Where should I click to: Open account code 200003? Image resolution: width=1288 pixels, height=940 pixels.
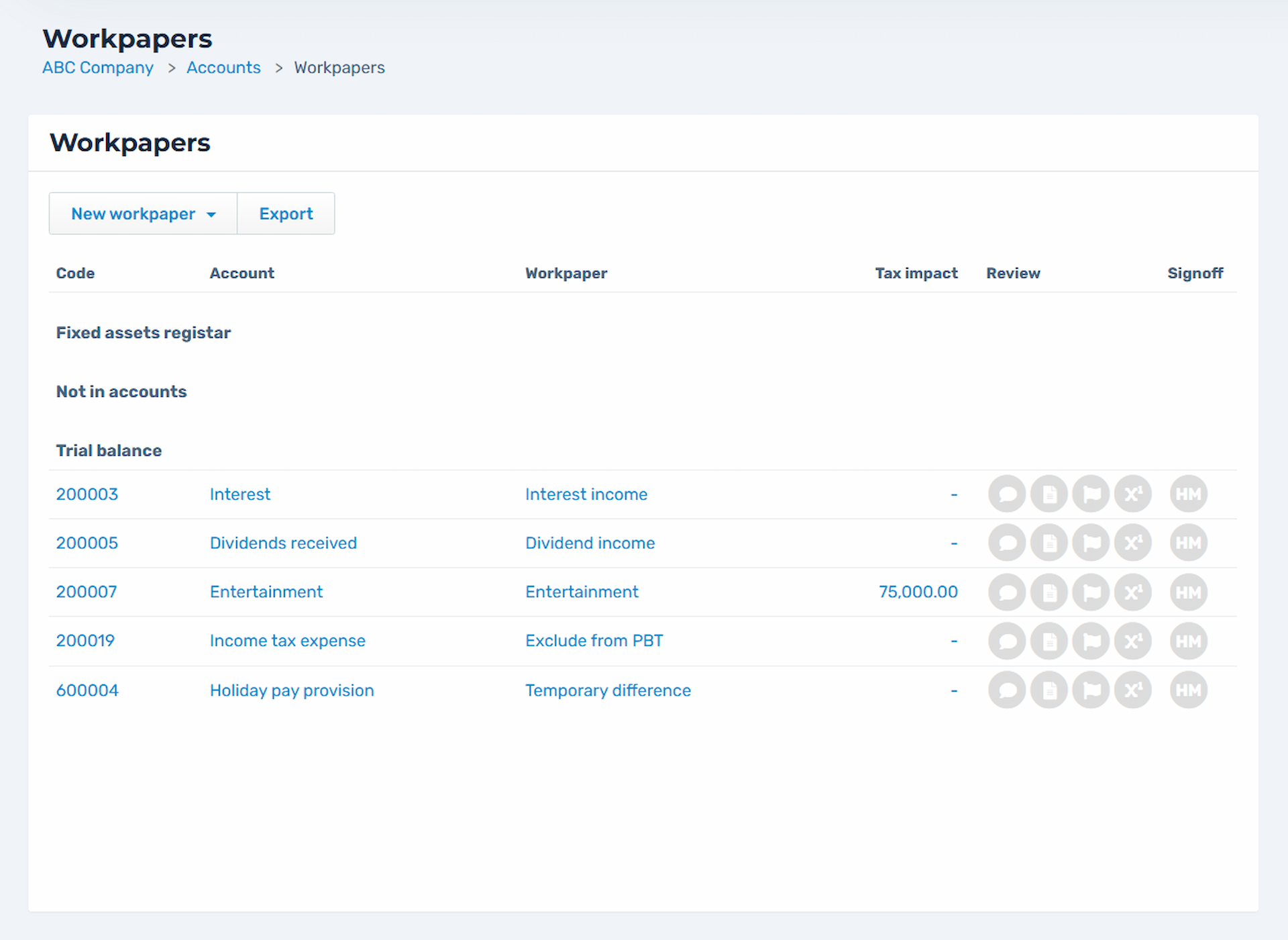(x=87, y=494)
